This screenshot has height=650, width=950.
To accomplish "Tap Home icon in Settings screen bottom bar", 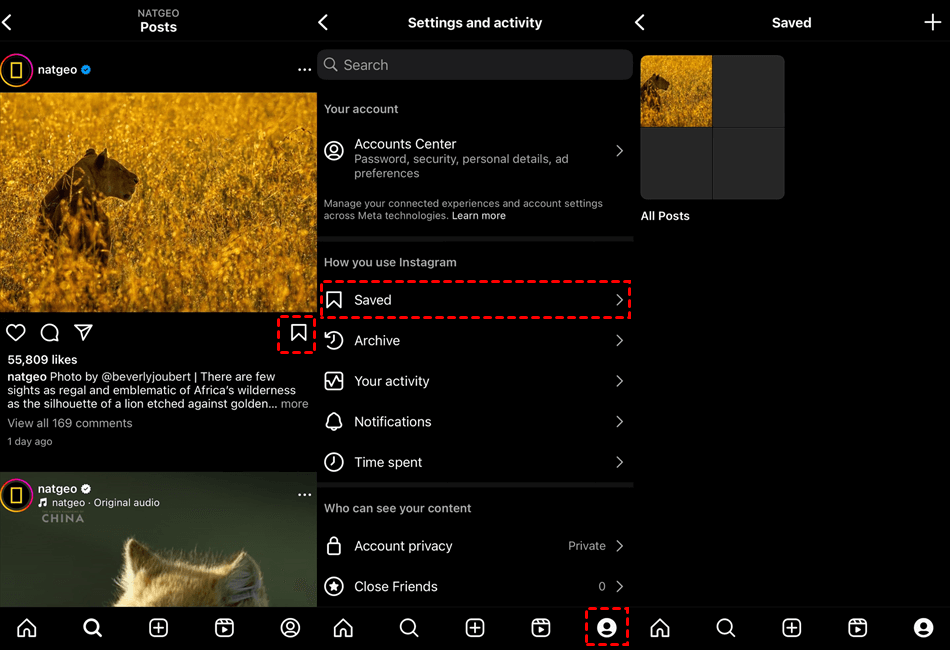I will point(344,628).
